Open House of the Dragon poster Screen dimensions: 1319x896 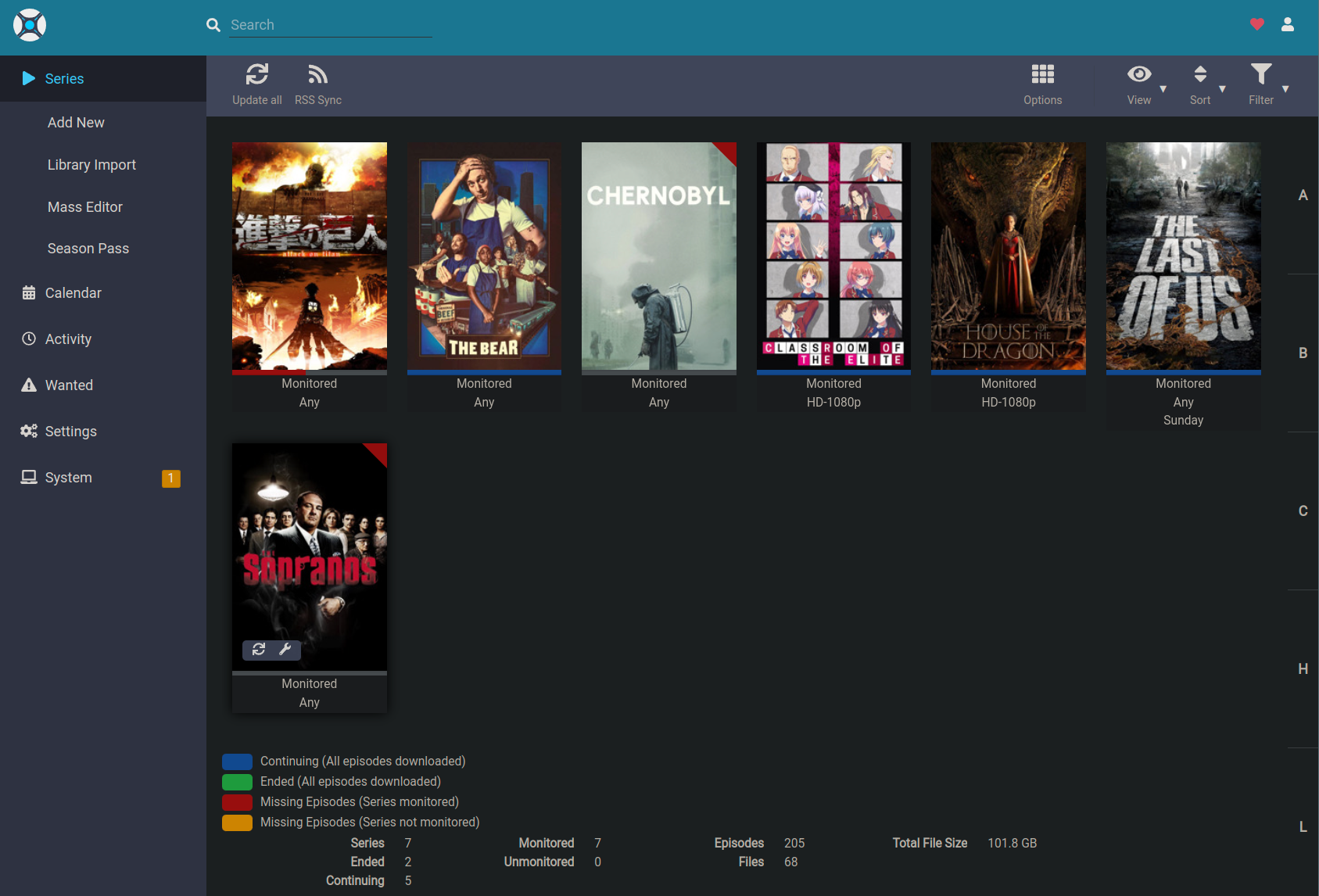[1009, 256]
